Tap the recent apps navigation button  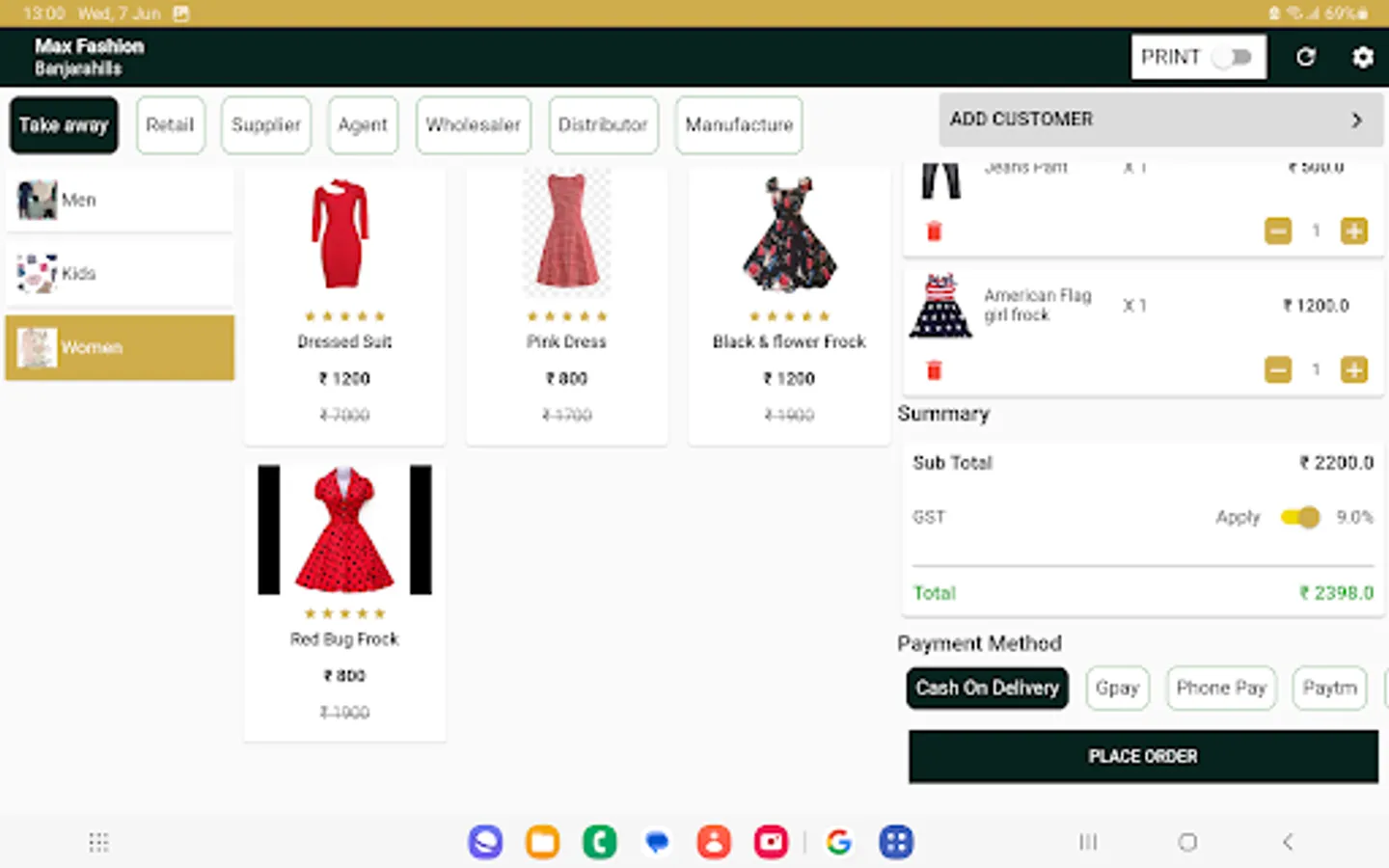[1088, 842]
